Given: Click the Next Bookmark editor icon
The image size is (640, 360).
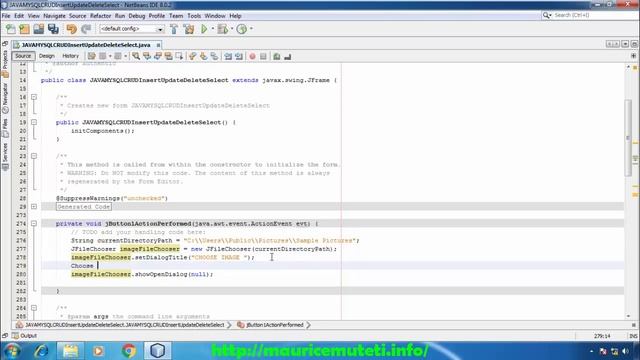Looking at the screenshot, I should (203, 56).
